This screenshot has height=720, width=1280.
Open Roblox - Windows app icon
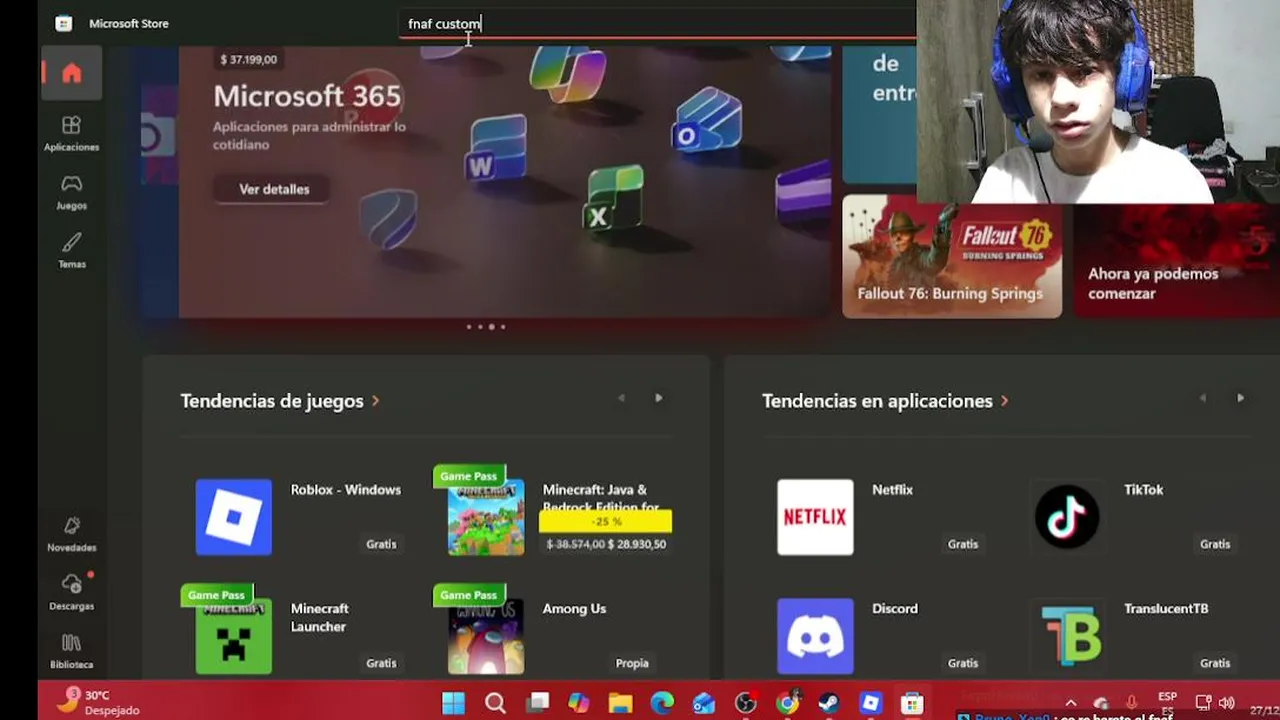click(234, 517)
